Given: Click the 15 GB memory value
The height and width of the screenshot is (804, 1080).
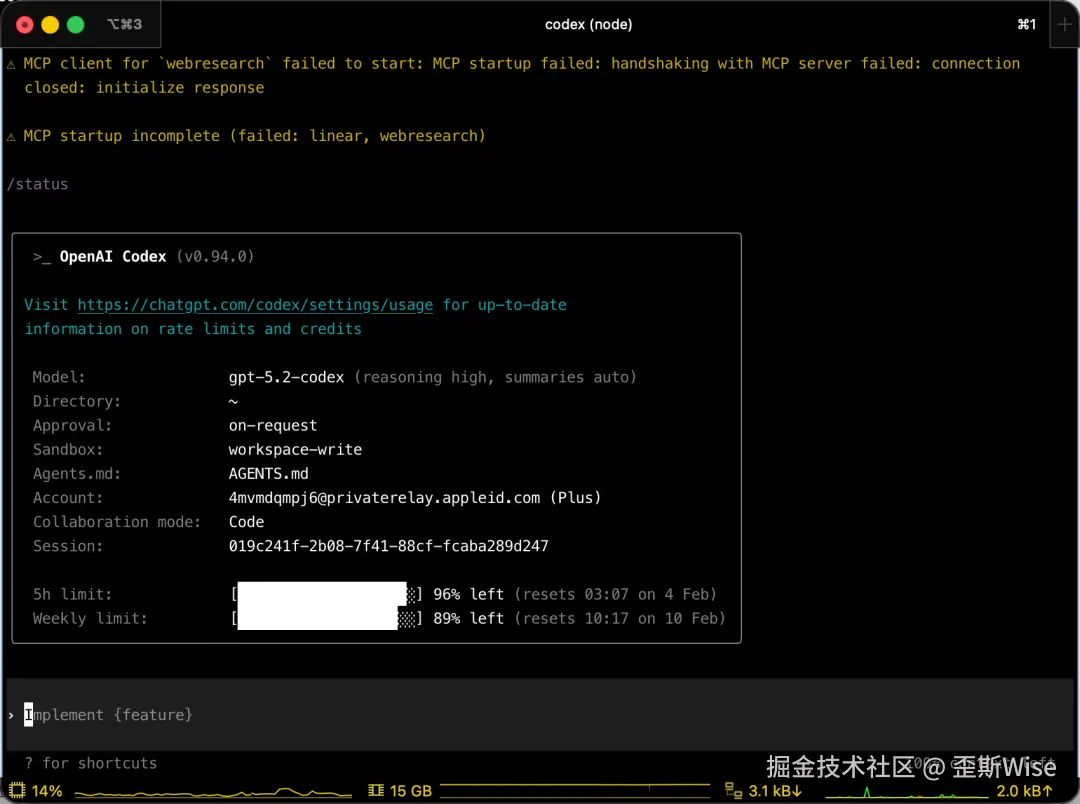Looking at the screenshot, I should [411, 791].
